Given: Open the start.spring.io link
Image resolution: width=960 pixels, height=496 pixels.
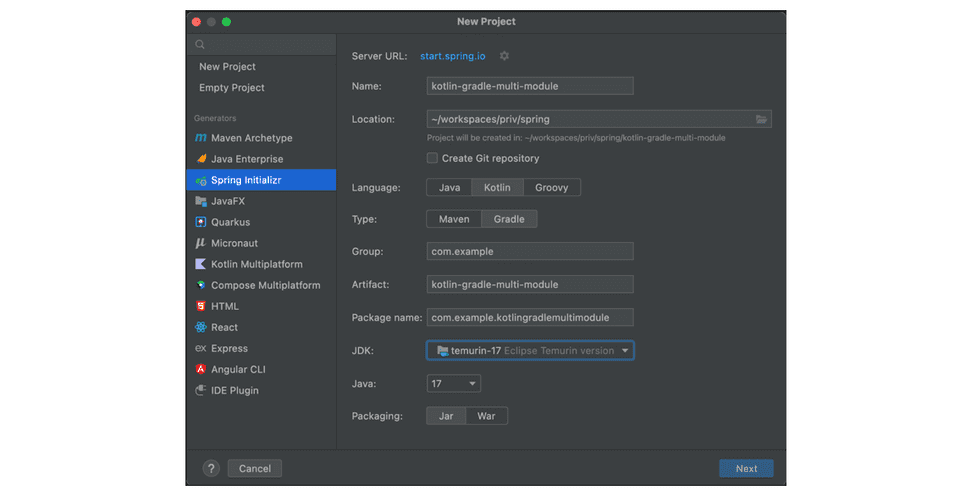Looking at the screenshot, I should (x=452, y=56).
